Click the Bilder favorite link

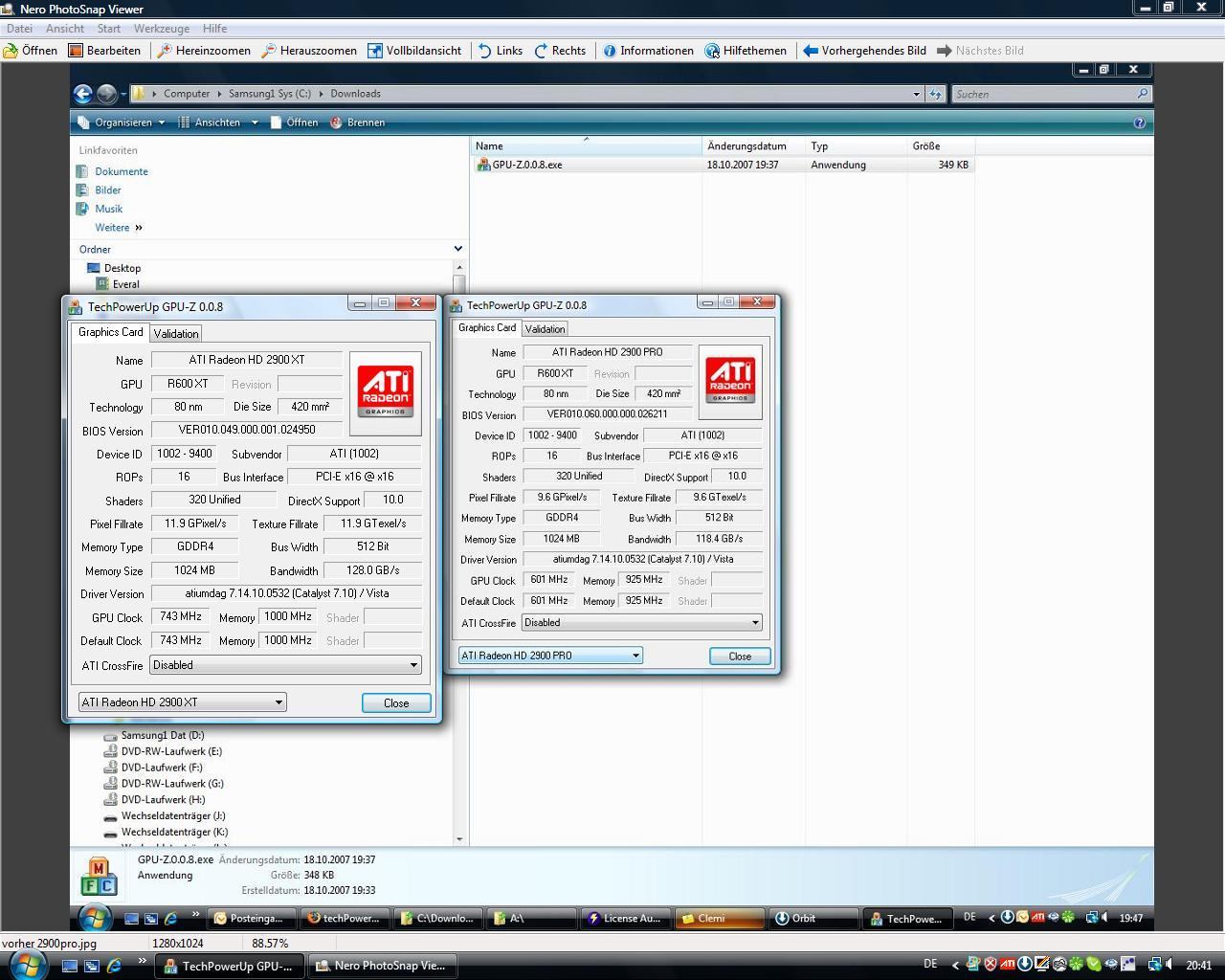(107, 189)
